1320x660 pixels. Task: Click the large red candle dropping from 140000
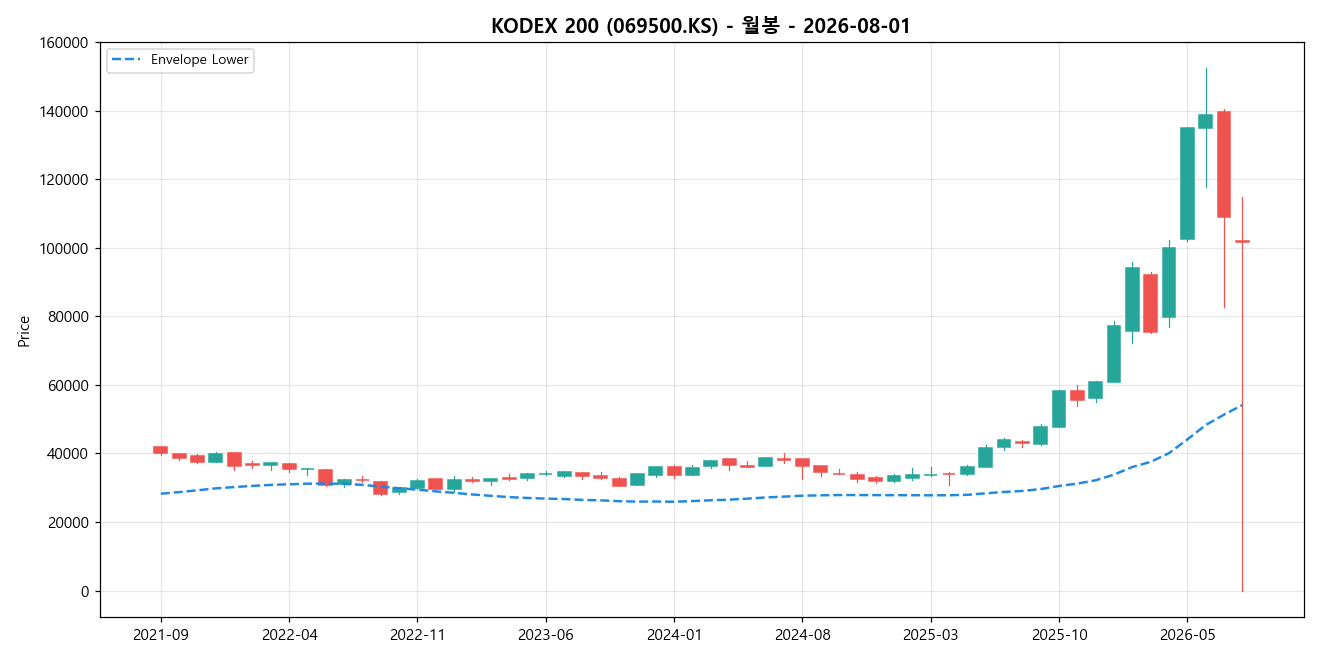pos(1224,164)
